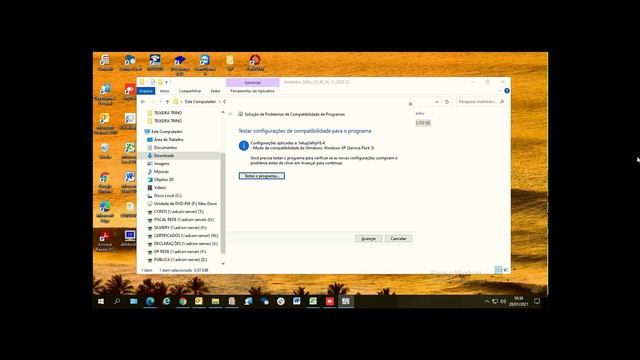Screen dimensions: 640x360
Task: Open the Windows Start menu
Action: (x=101, y=301)
